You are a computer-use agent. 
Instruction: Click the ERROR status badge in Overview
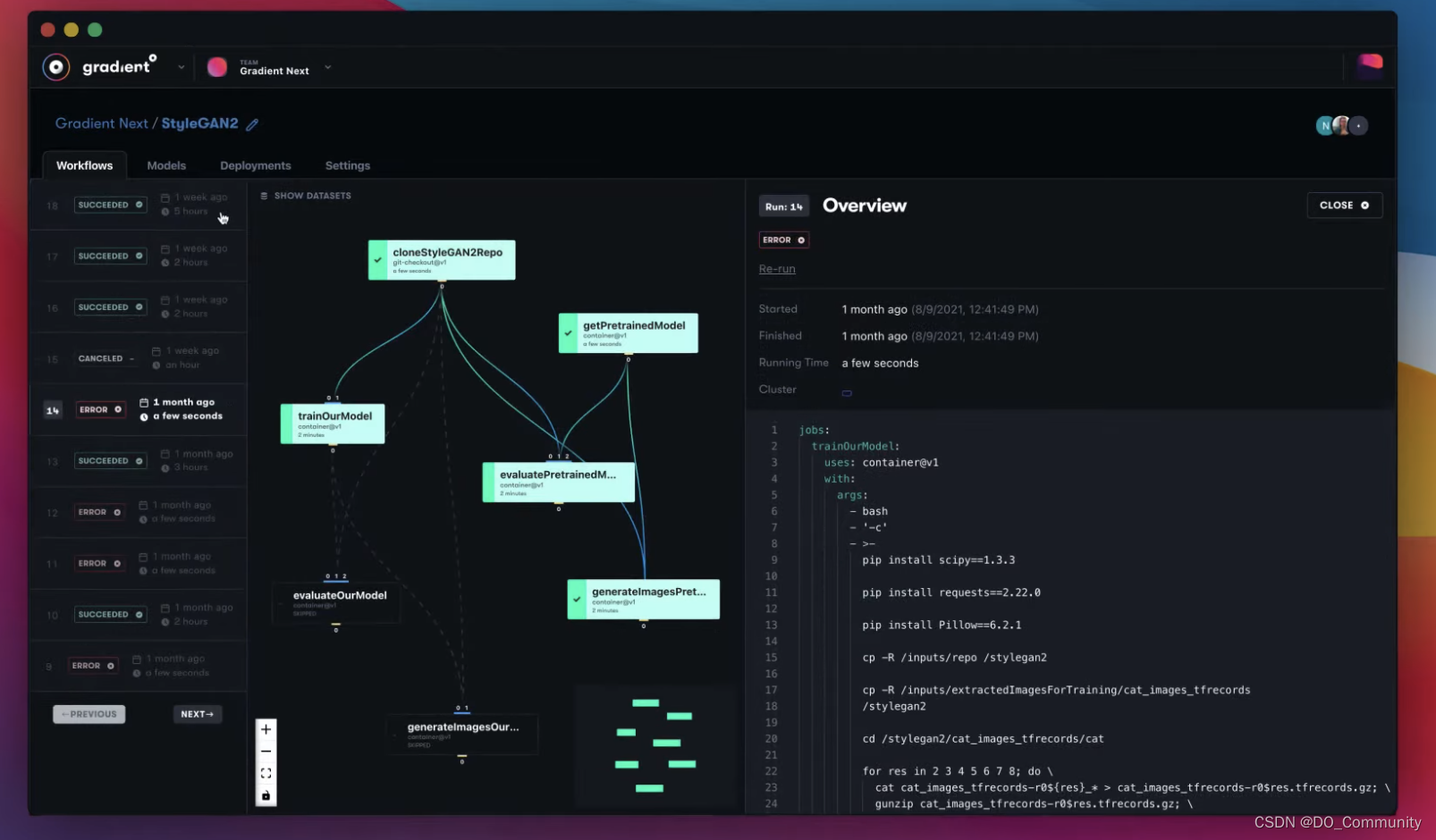click(x=784, y=239)
